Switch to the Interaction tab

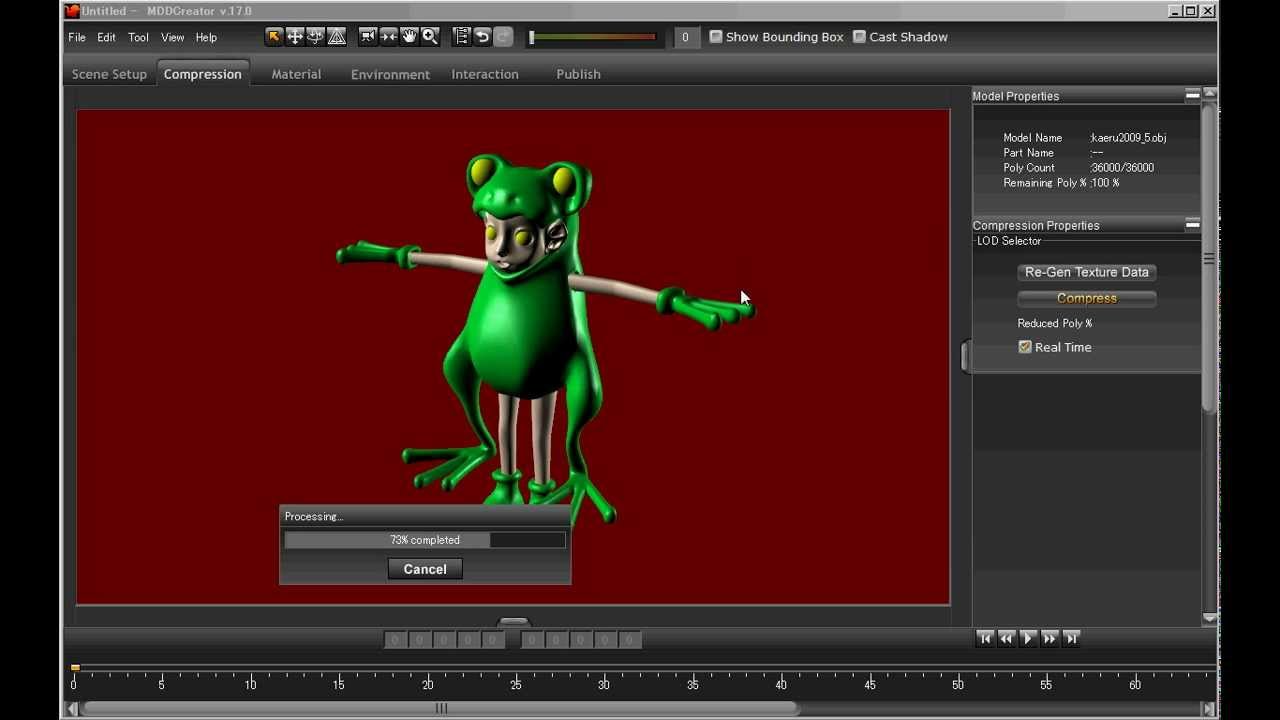485,74
